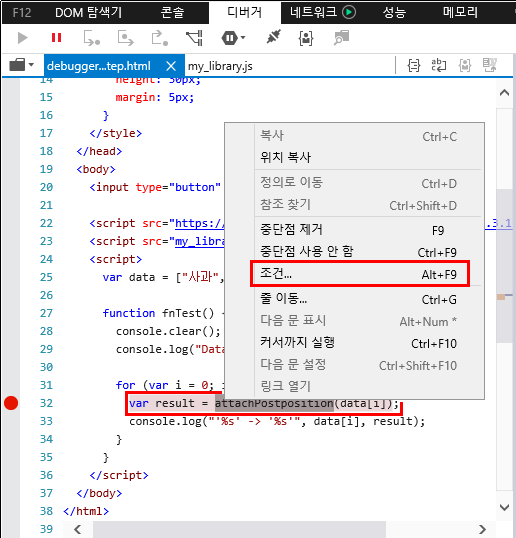Click the Continue (play) debugger button
Screen dimensions: 516x538
[22, 38]
